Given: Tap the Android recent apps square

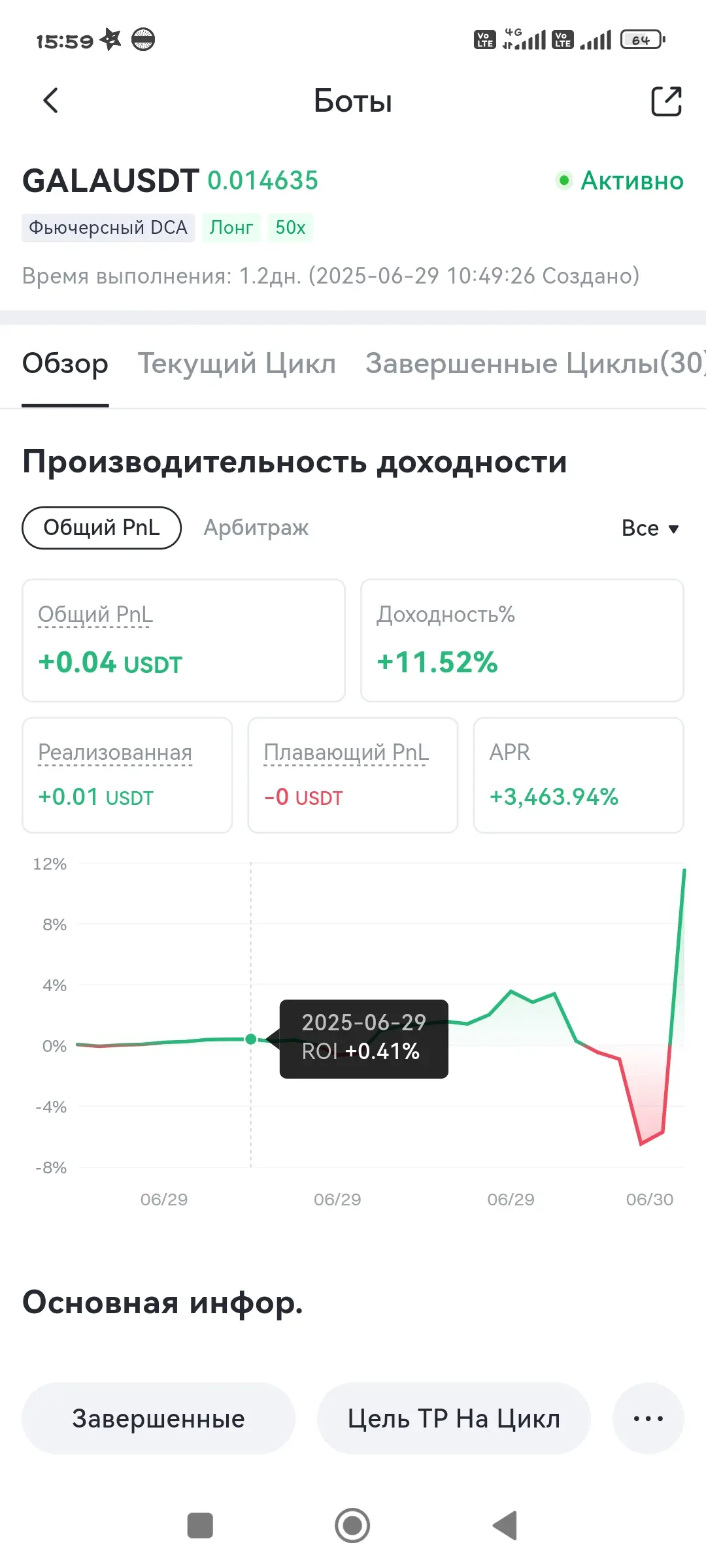Looking at the screenshot, I should 200,1526.
